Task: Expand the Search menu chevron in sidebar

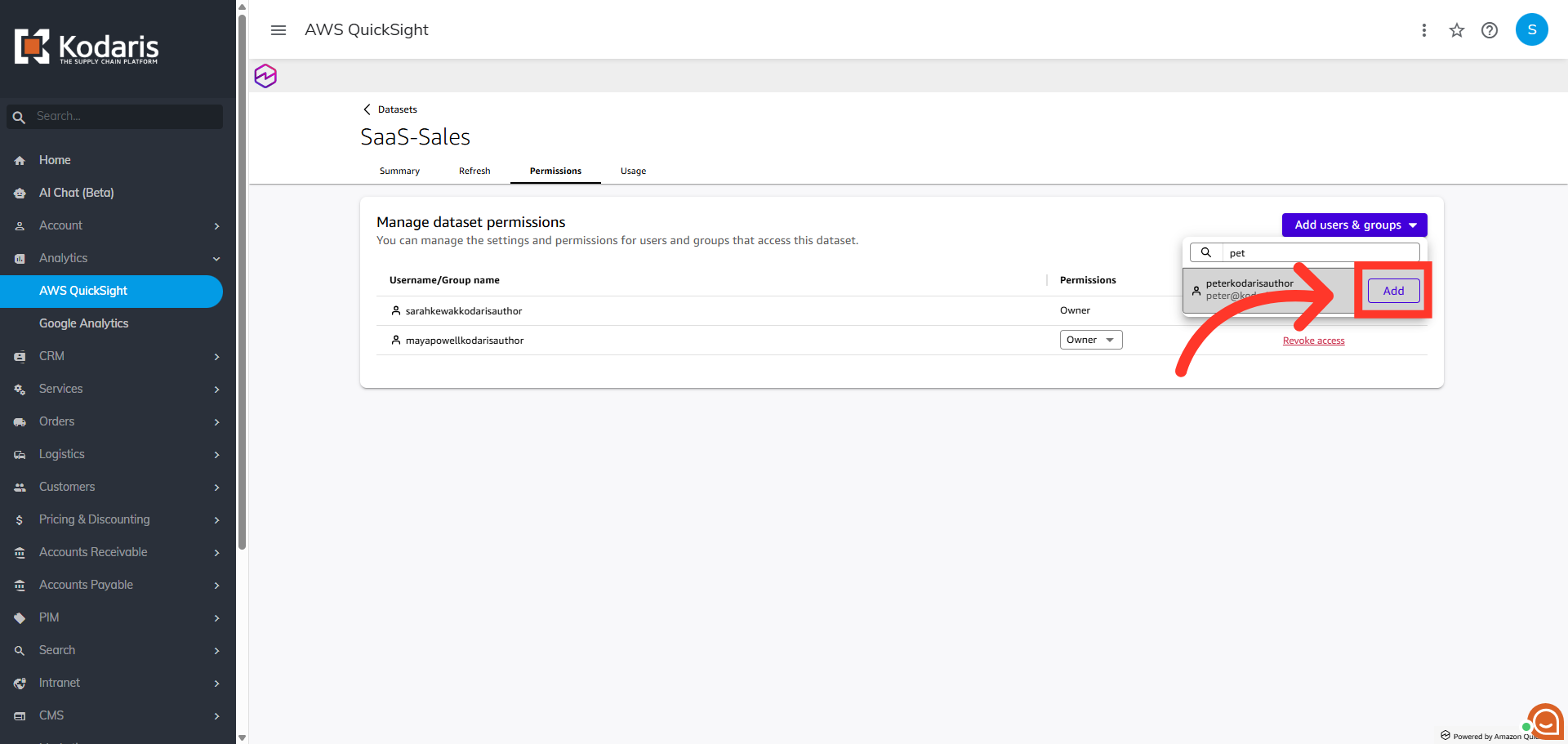Action: 217,651
